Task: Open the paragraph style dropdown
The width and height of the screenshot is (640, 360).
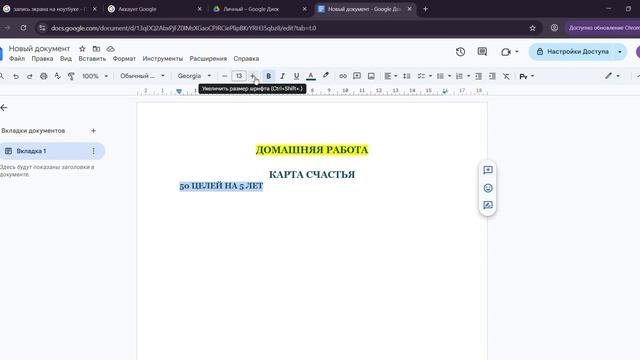Action: click(142, 76)
